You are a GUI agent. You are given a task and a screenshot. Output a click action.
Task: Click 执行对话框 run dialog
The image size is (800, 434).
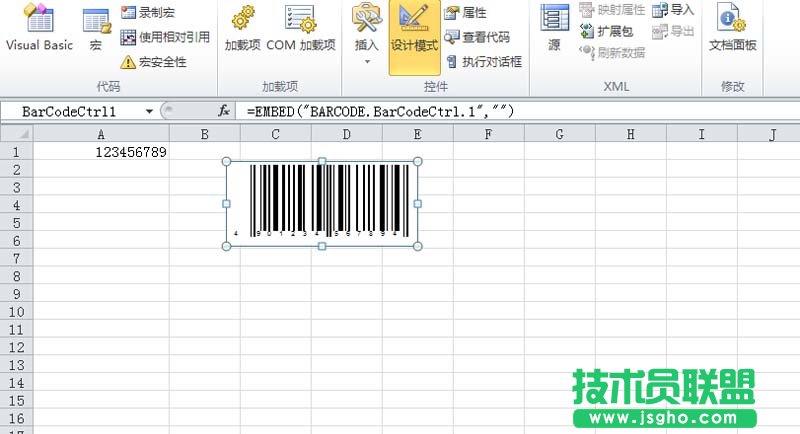point(484,62)
